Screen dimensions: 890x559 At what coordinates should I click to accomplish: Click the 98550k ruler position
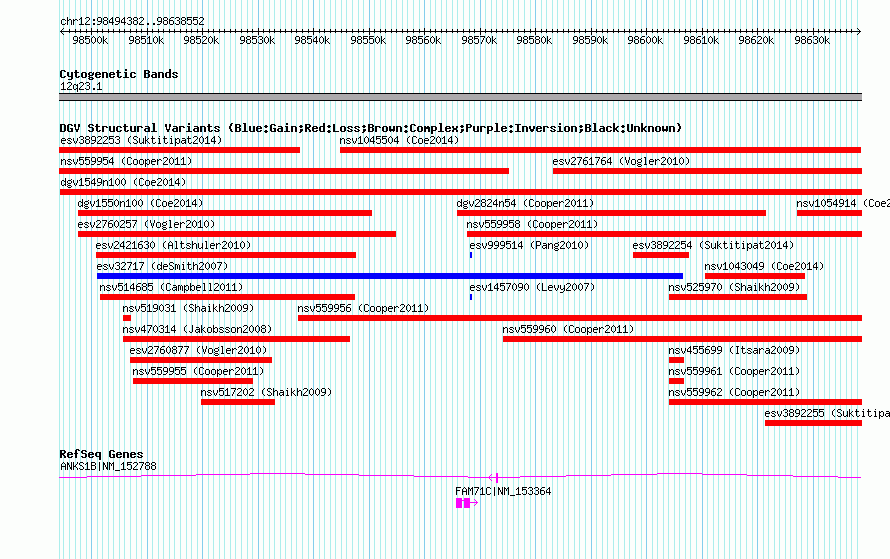click(368, 40)
